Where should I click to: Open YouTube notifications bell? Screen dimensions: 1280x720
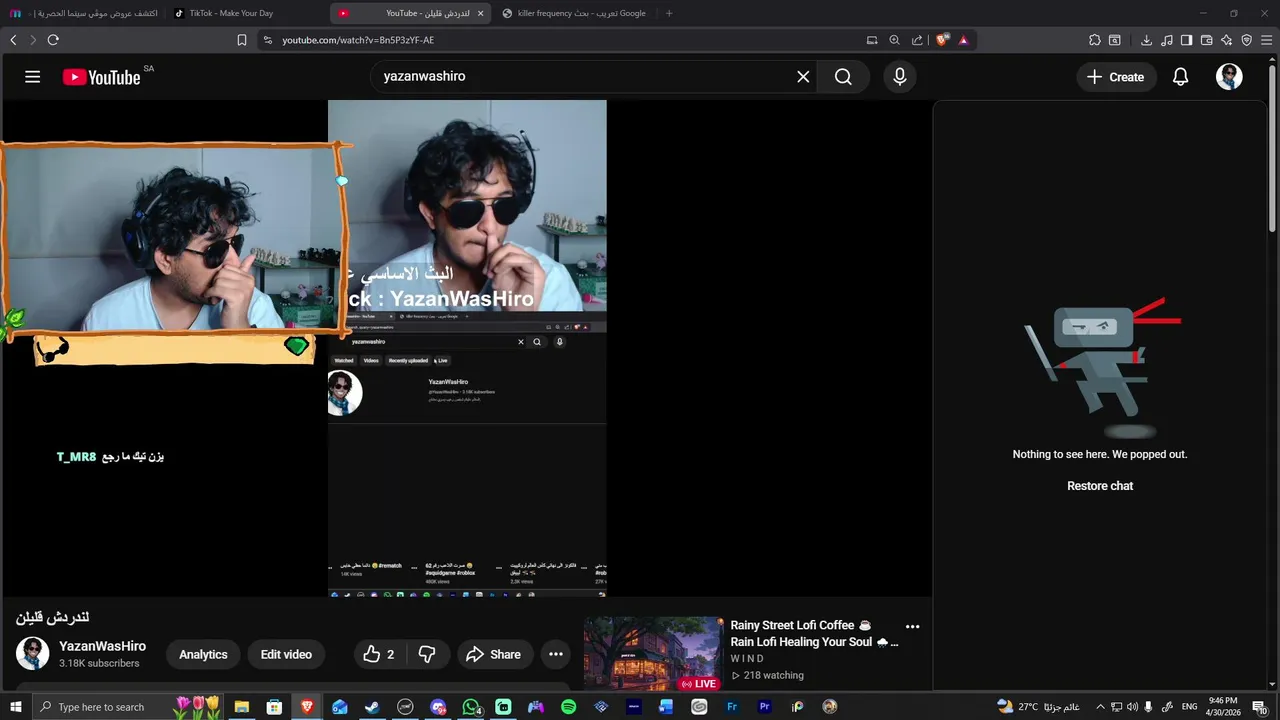[x=1180, y=77]
